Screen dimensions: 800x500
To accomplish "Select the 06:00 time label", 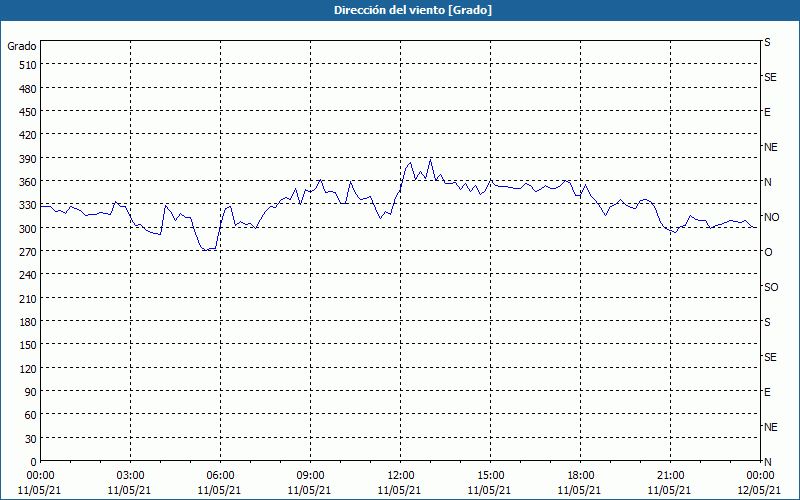I will 220,476.
